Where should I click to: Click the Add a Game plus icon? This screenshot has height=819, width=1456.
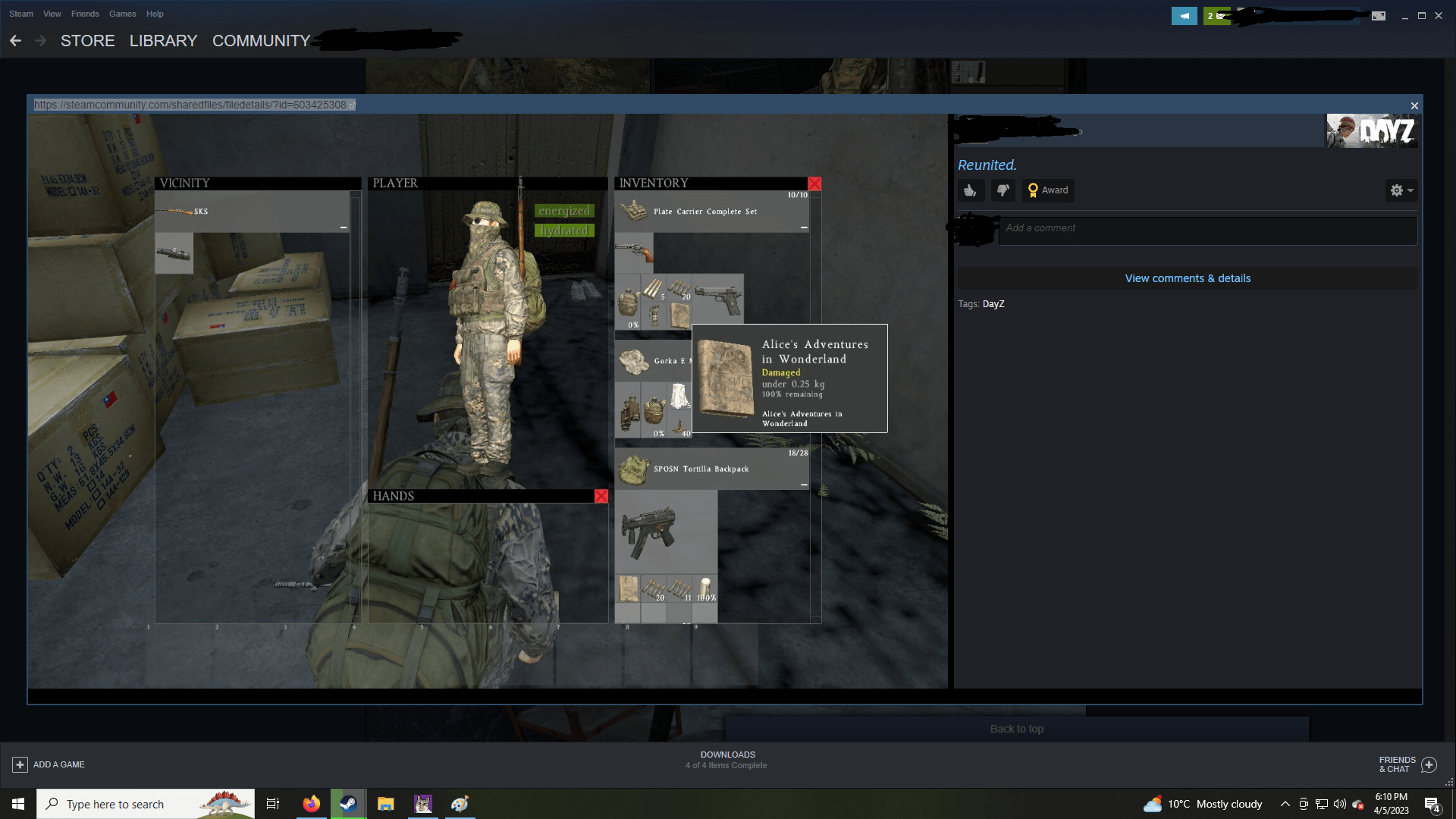click(x=20, y=764)
